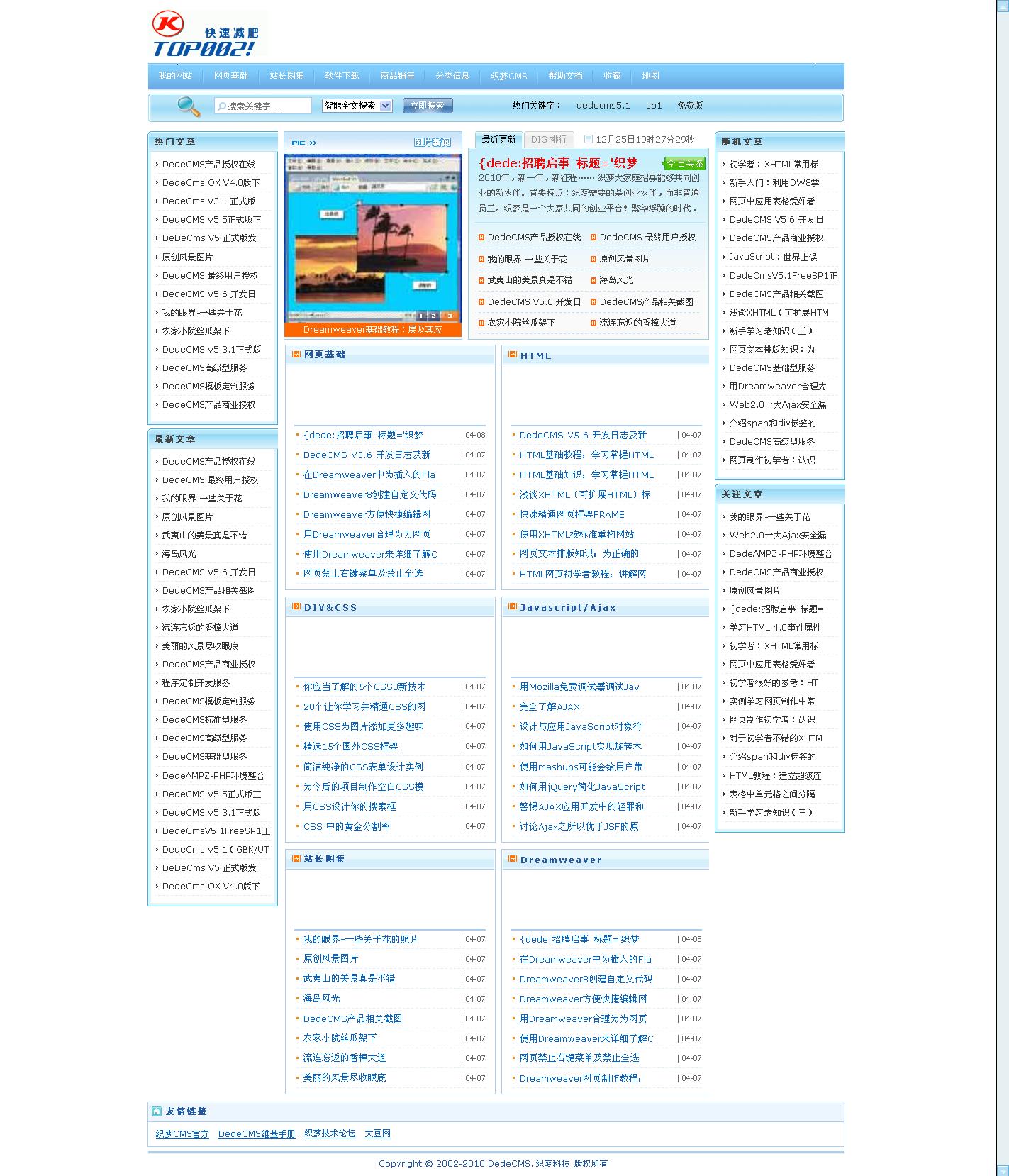The image size is (1009, 1176).
Task: Click the icon beside 网页基础 section title
Action: 296,355
